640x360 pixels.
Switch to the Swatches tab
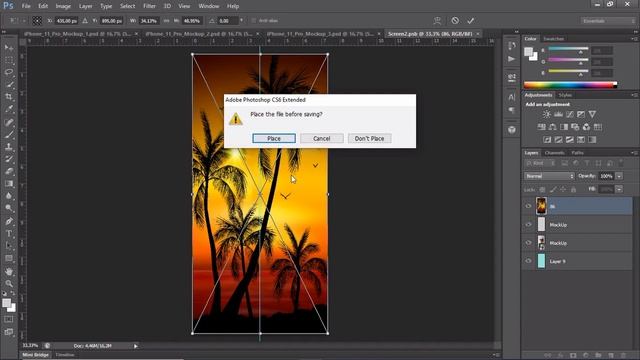pyautogui.click(x=553, y=39)
